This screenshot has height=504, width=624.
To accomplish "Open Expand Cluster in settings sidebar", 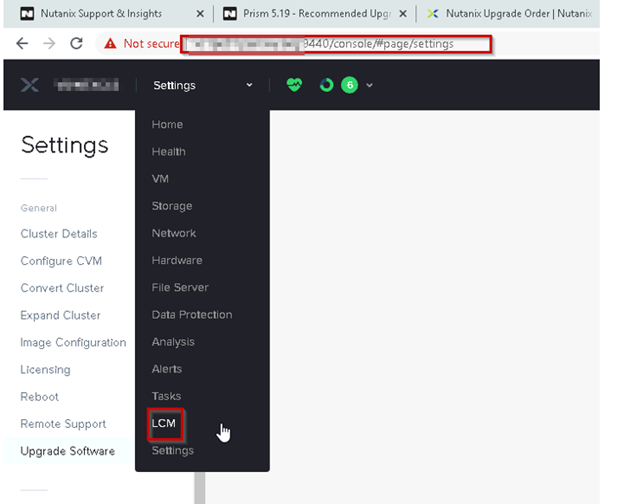I will click(60, 315).
